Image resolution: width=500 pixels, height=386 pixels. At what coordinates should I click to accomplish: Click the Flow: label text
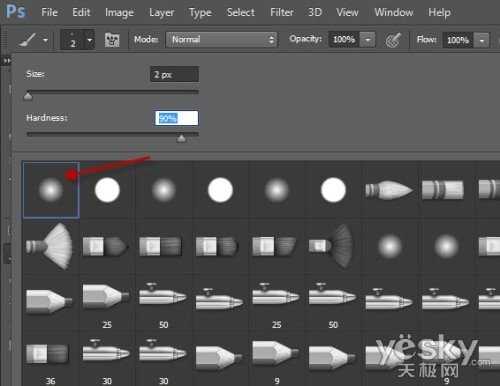[x=426, y=40]
